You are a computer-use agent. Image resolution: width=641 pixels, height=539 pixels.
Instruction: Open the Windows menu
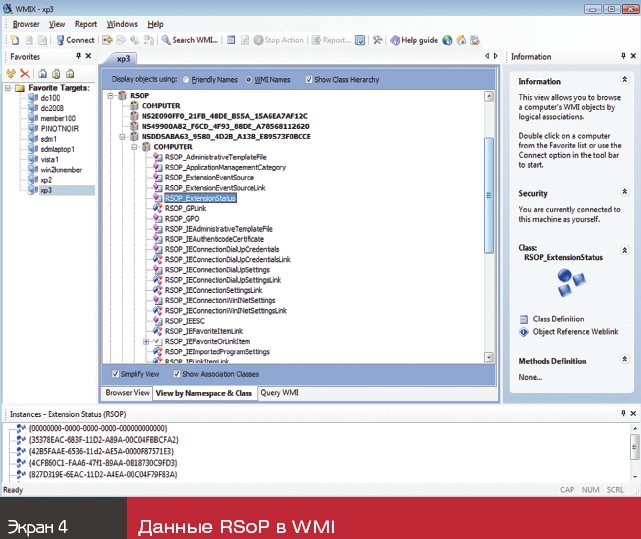pyautogui.click(x=122, y=23)
